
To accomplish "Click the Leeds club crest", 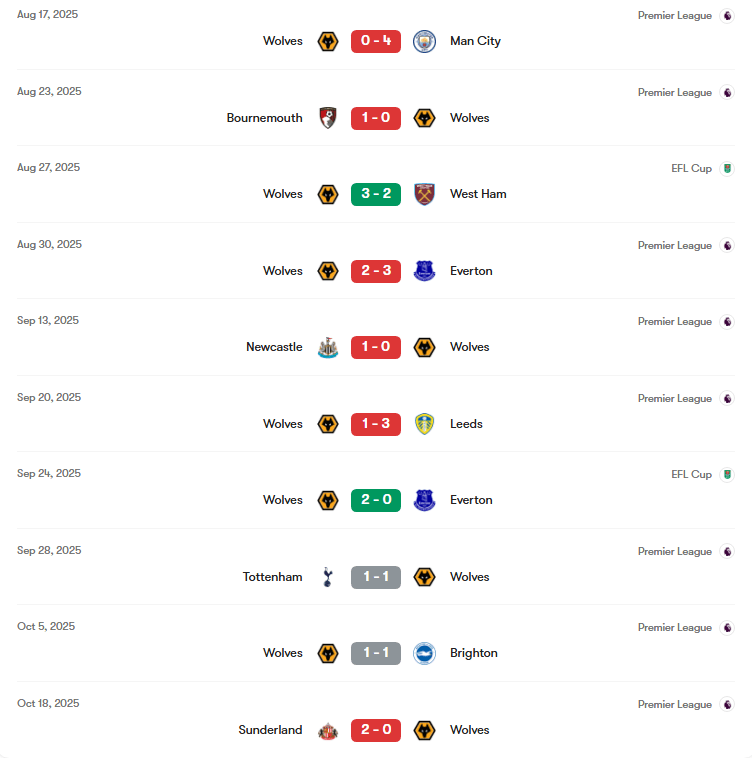I will pos(425,424).
